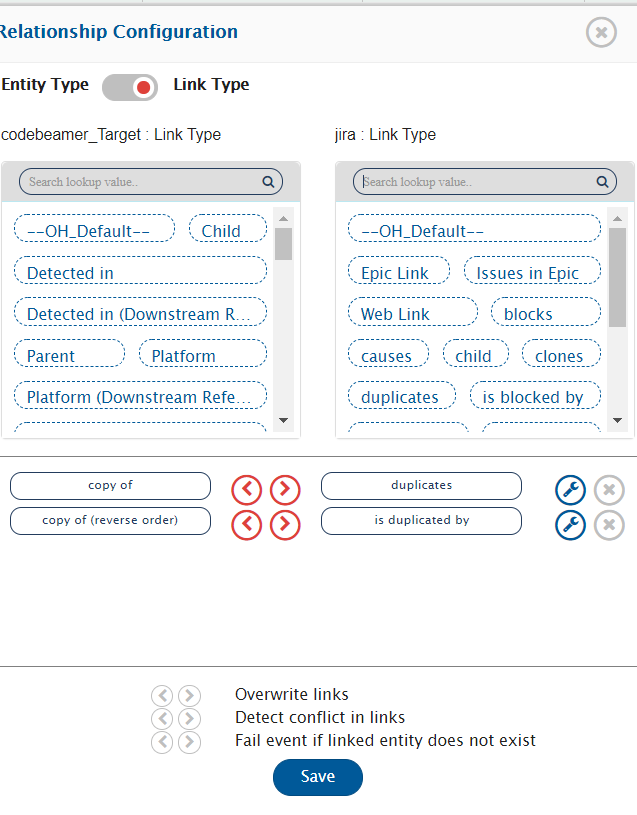
Task: Toggle Entity Type / Link Type switch
Action: (x=130, y=87)
